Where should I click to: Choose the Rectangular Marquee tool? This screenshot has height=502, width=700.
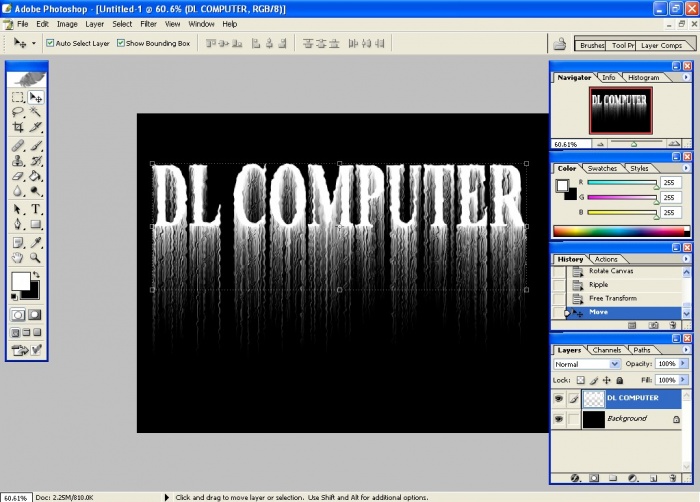pos(18,97)
